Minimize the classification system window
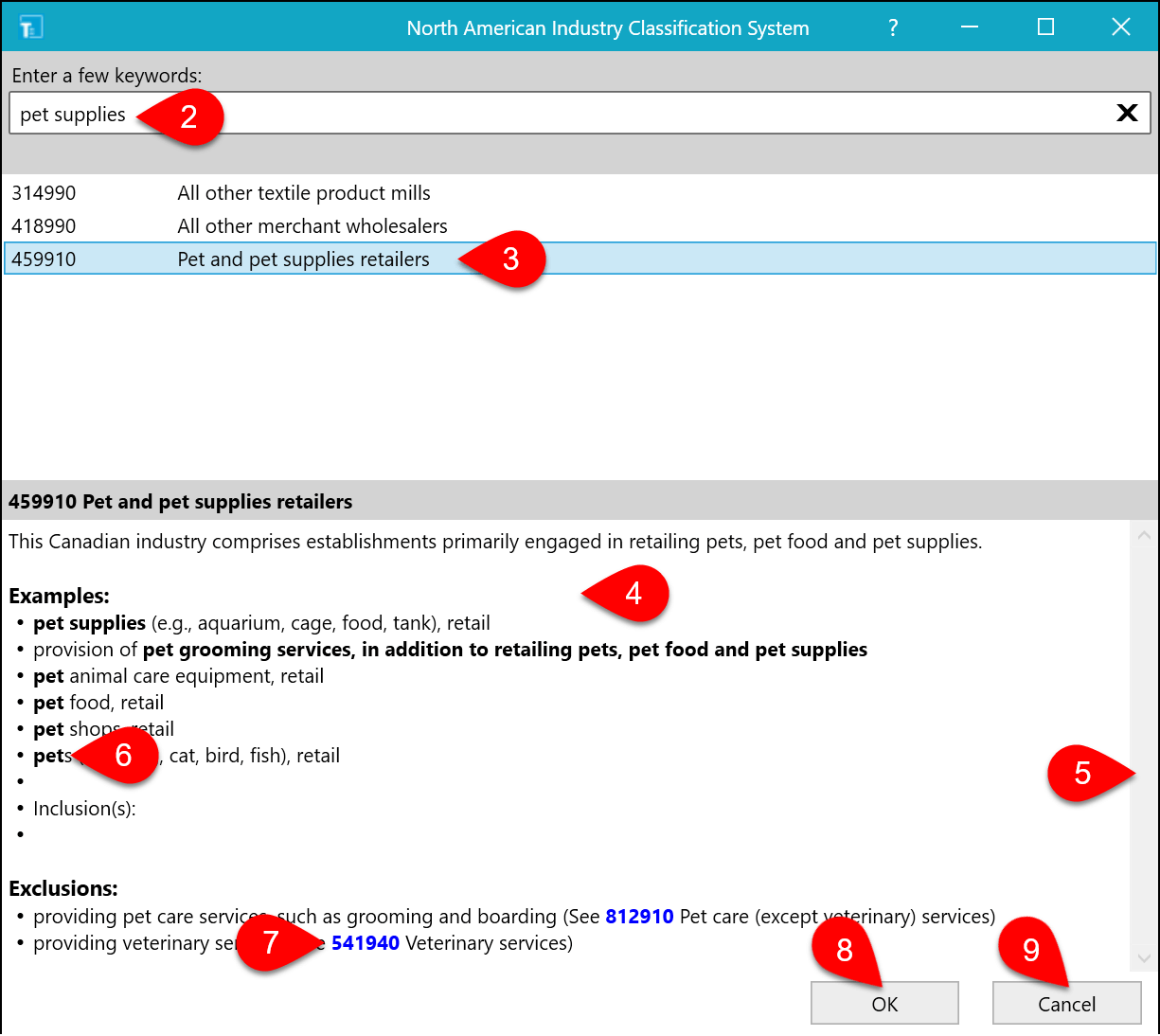This screenshot has height=1036, width=1160. pyautogui.click(x=970, y=27)
